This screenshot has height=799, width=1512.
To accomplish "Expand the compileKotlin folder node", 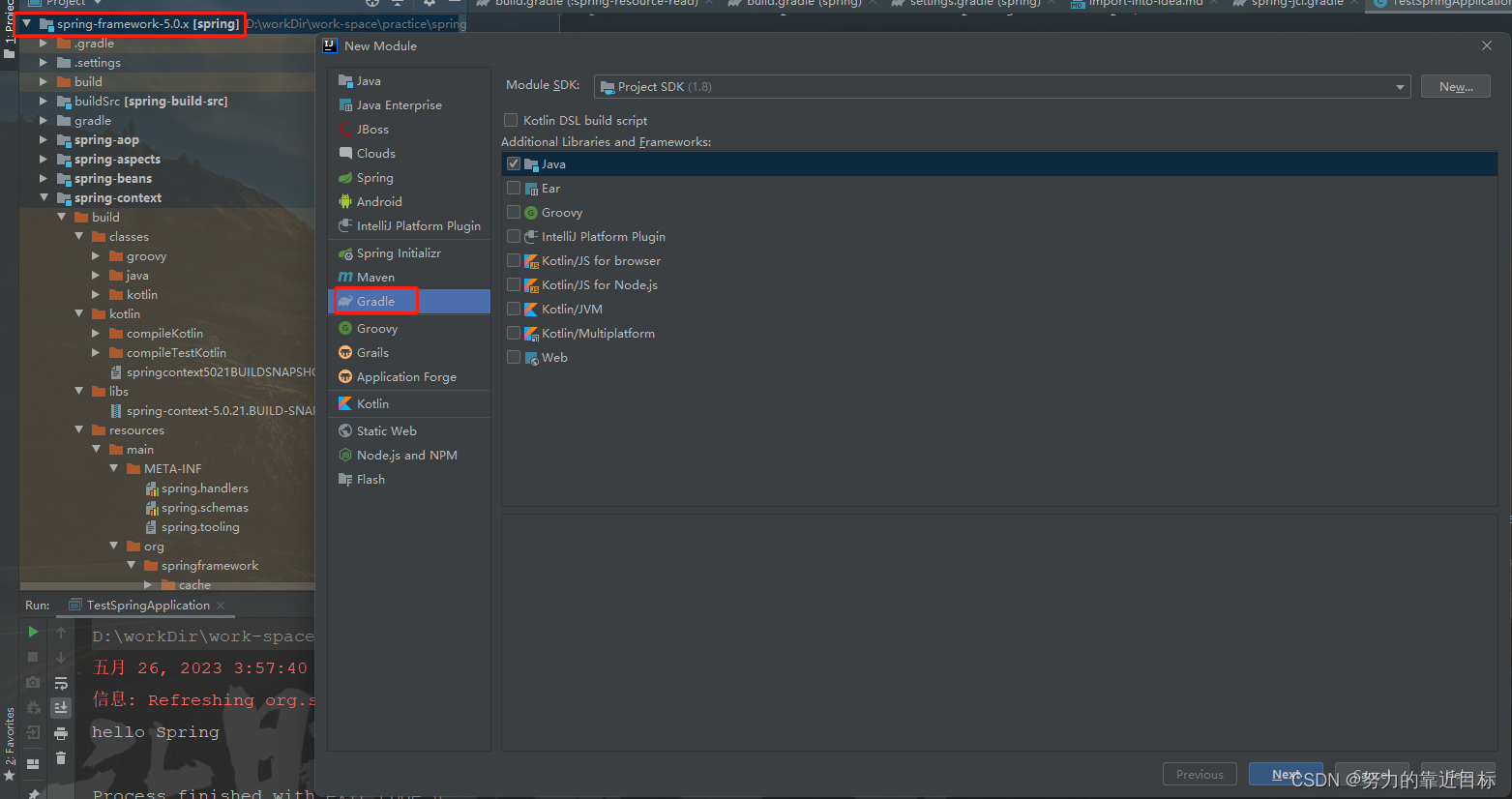I will click(x=96, y=334).
